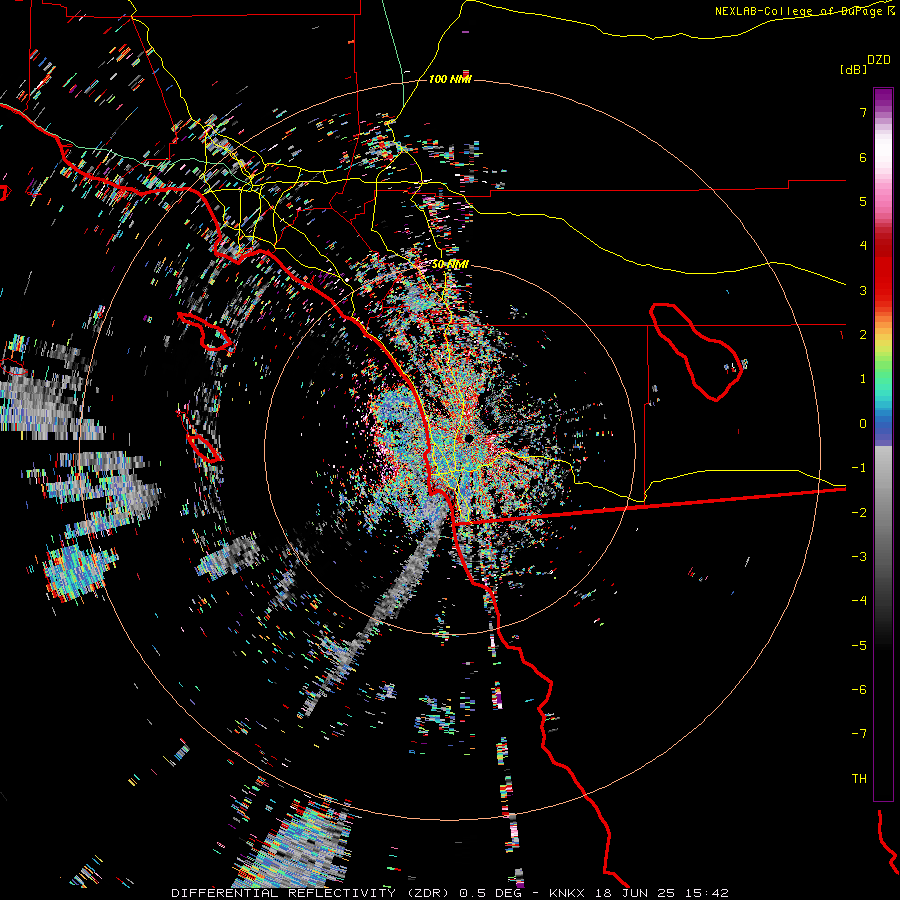Click the 0.5 DEG elevation text
This screenshot has width=900, height=900.
(x=491, y=893)
